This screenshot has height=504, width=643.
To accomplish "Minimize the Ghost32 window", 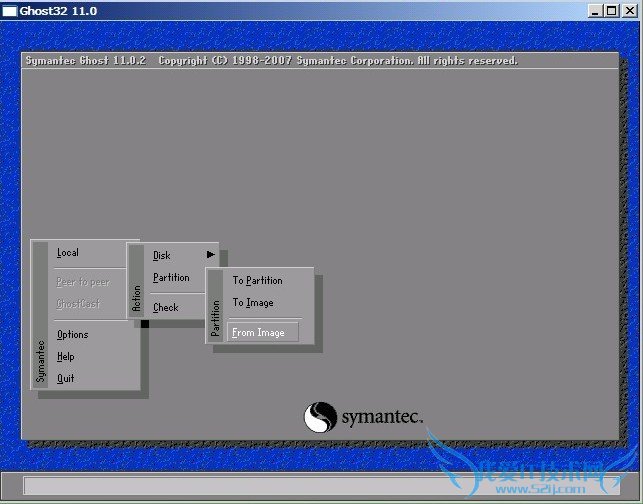I will [x=595, y=11].
